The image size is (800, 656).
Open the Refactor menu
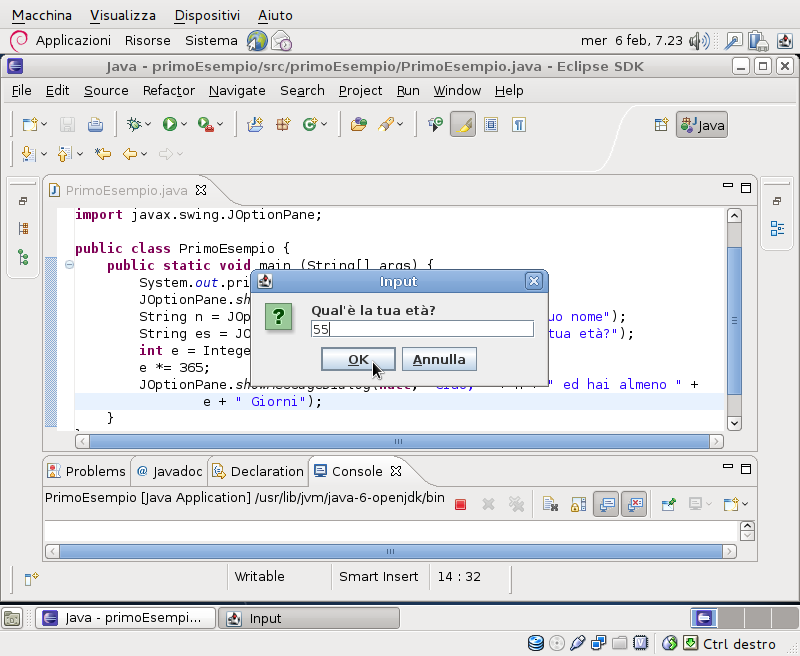point(168,90)
